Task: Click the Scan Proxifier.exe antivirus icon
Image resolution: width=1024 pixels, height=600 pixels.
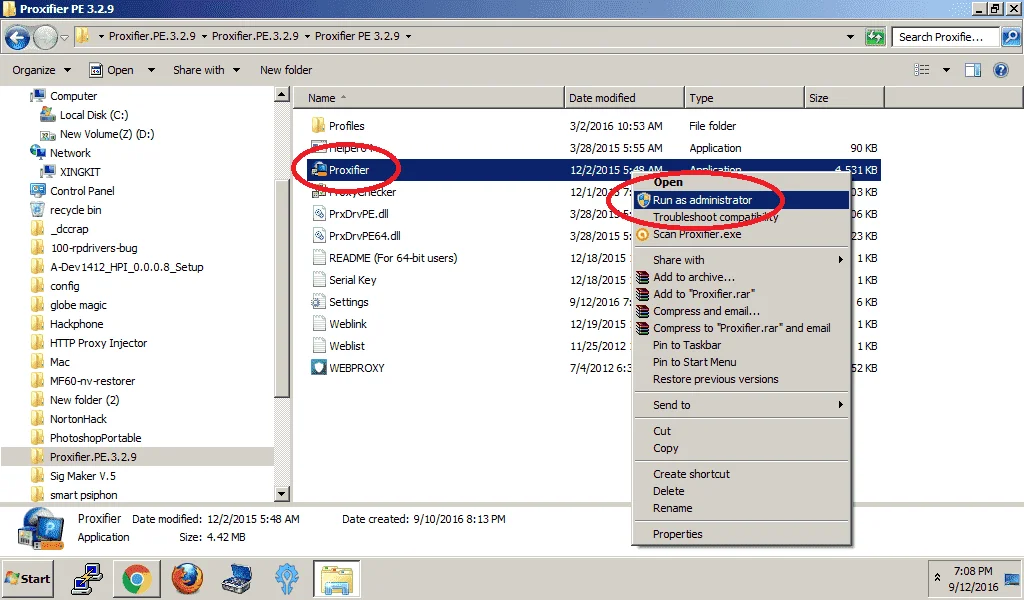Action: pyautogui.click(x=643, y=234)
